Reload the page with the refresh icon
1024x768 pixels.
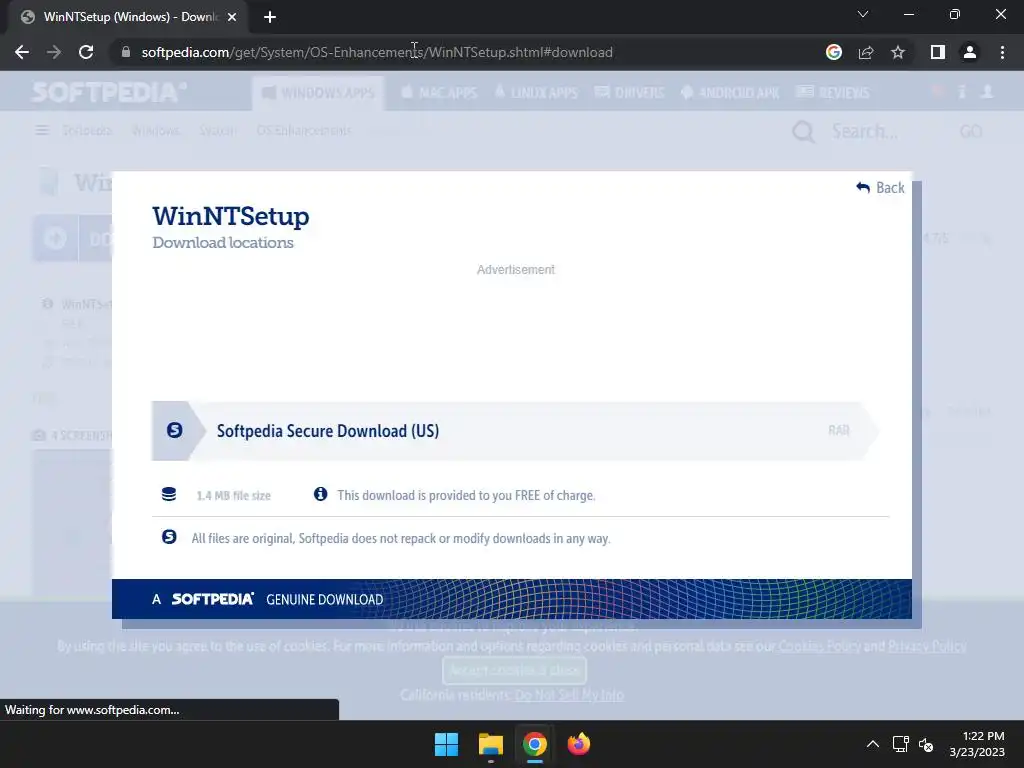86,52
